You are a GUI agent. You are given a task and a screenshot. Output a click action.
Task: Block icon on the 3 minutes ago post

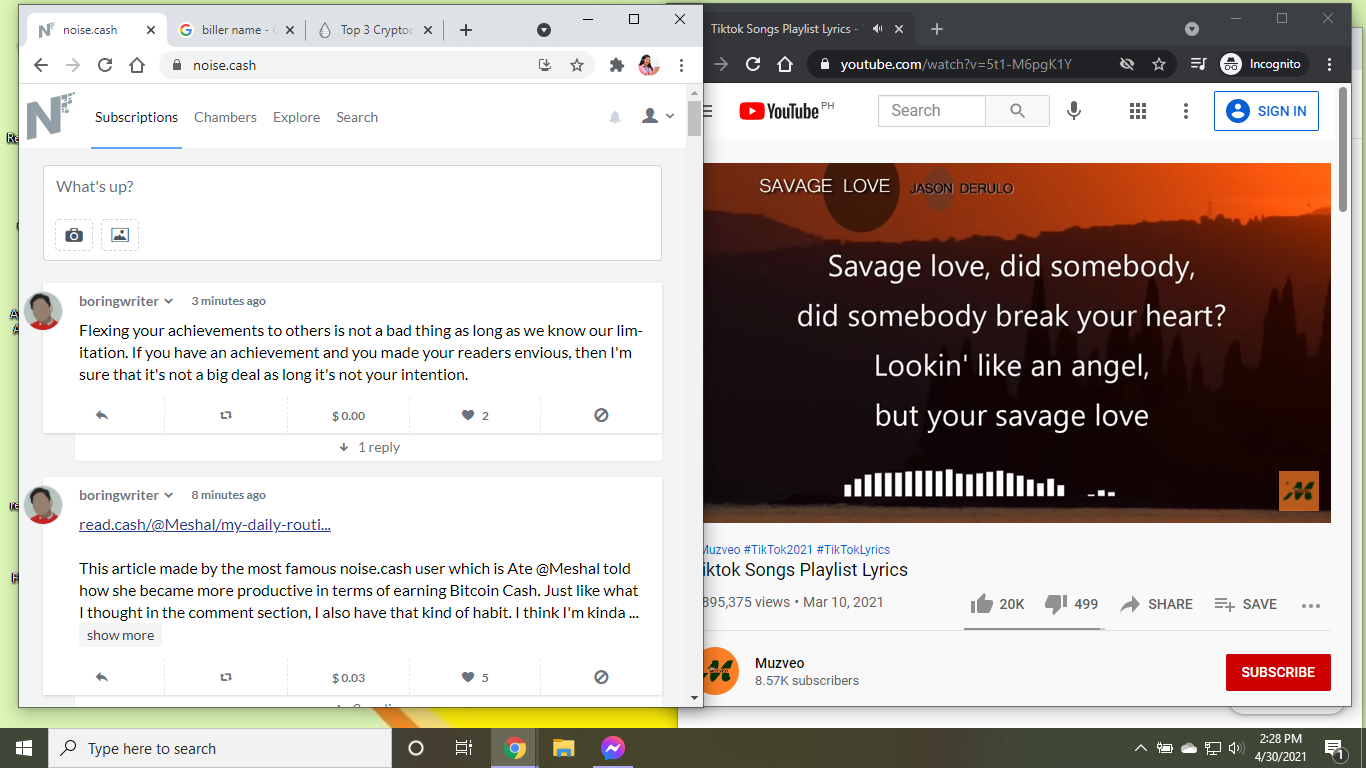tap(601, 415)
